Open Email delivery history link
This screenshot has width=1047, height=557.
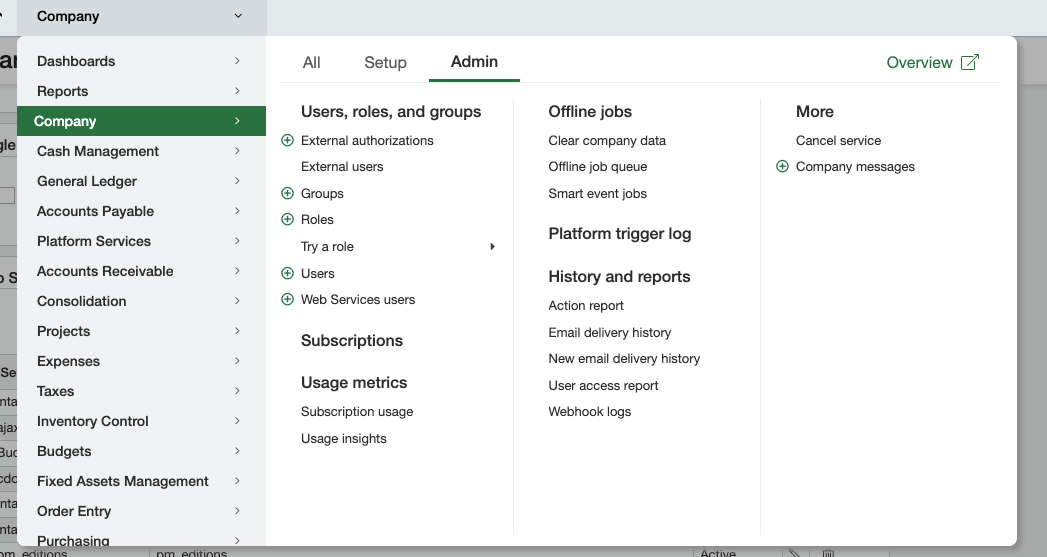coord(610,332)
